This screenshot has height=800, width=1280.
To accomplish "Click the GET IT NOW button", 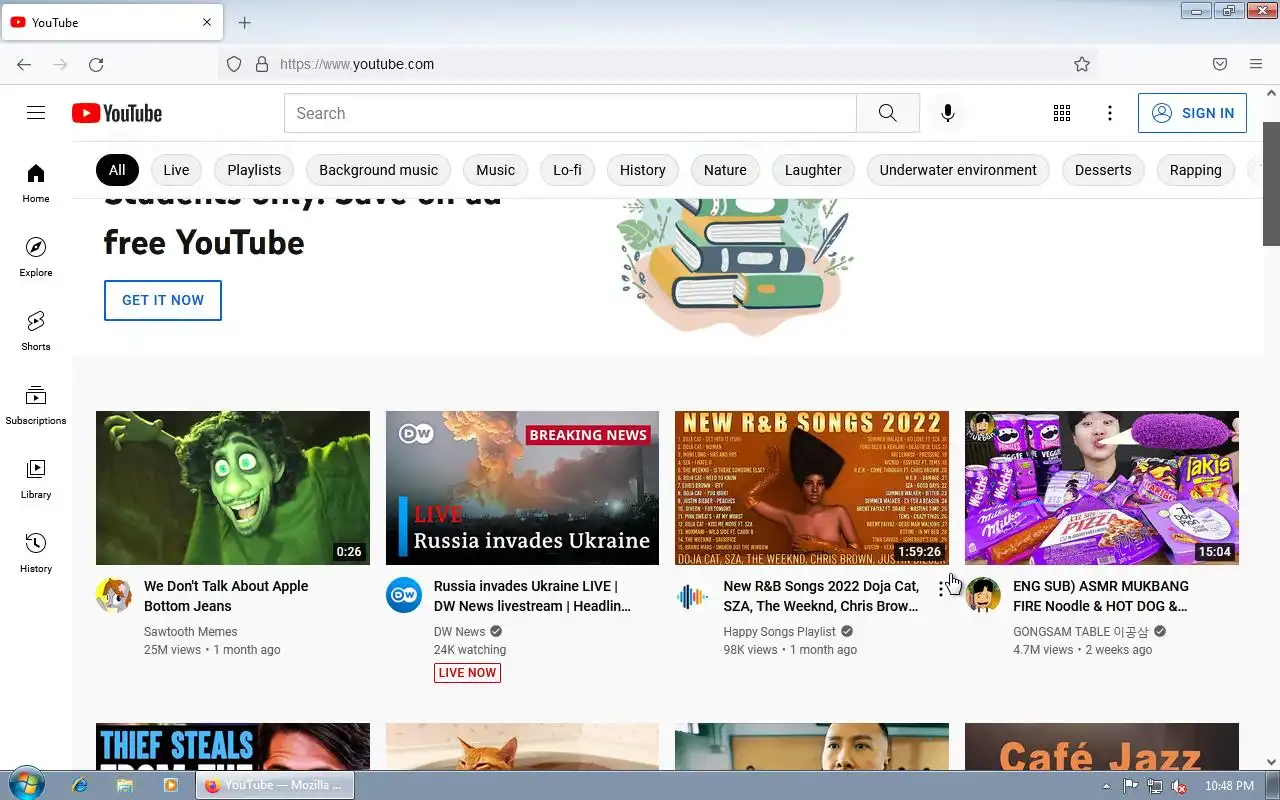I will click(163, 300).
